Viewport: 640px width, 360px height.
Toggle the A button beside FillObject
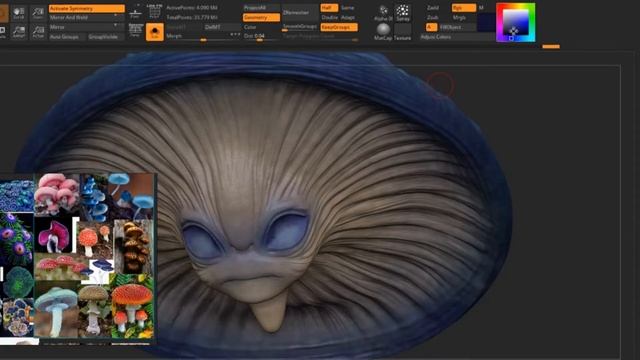431,27
